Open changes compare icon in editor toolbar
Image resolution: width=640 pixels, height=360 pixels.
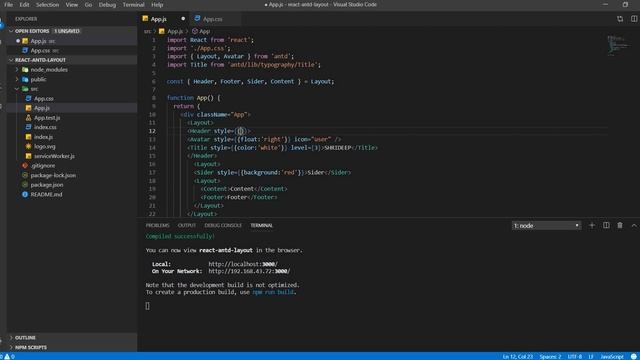[x=620, y=19]
